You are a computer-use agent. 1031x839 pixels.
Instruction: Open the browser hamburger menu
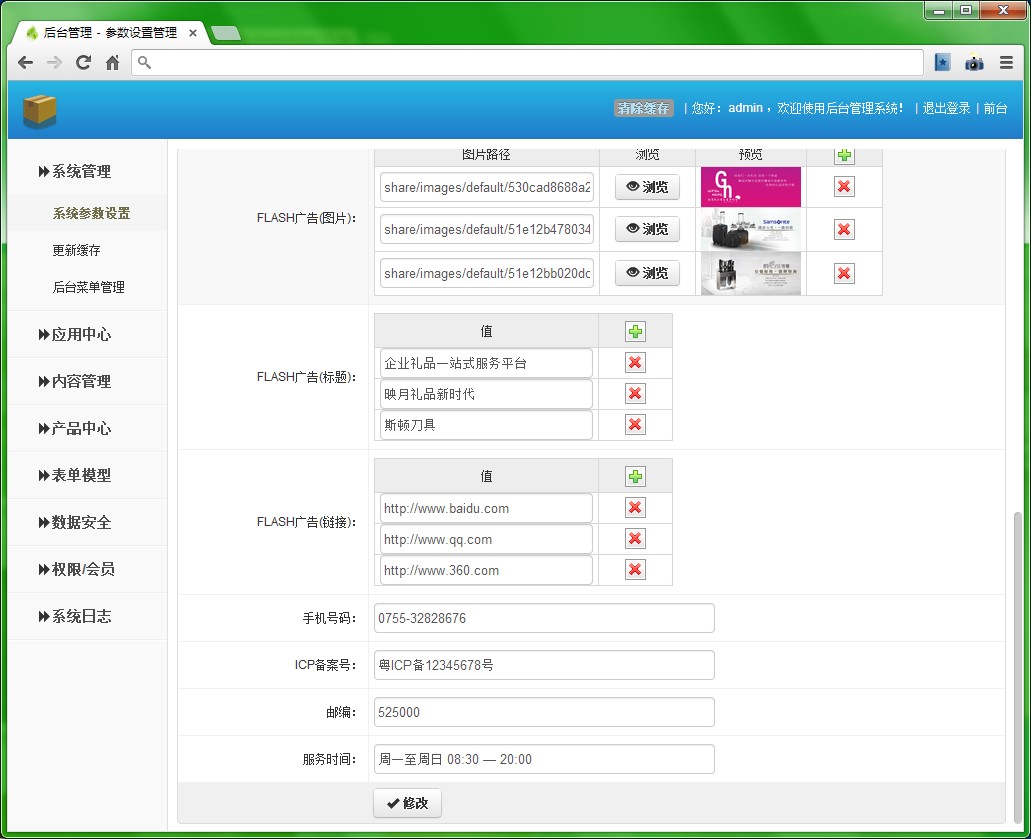pos(1006,63)
